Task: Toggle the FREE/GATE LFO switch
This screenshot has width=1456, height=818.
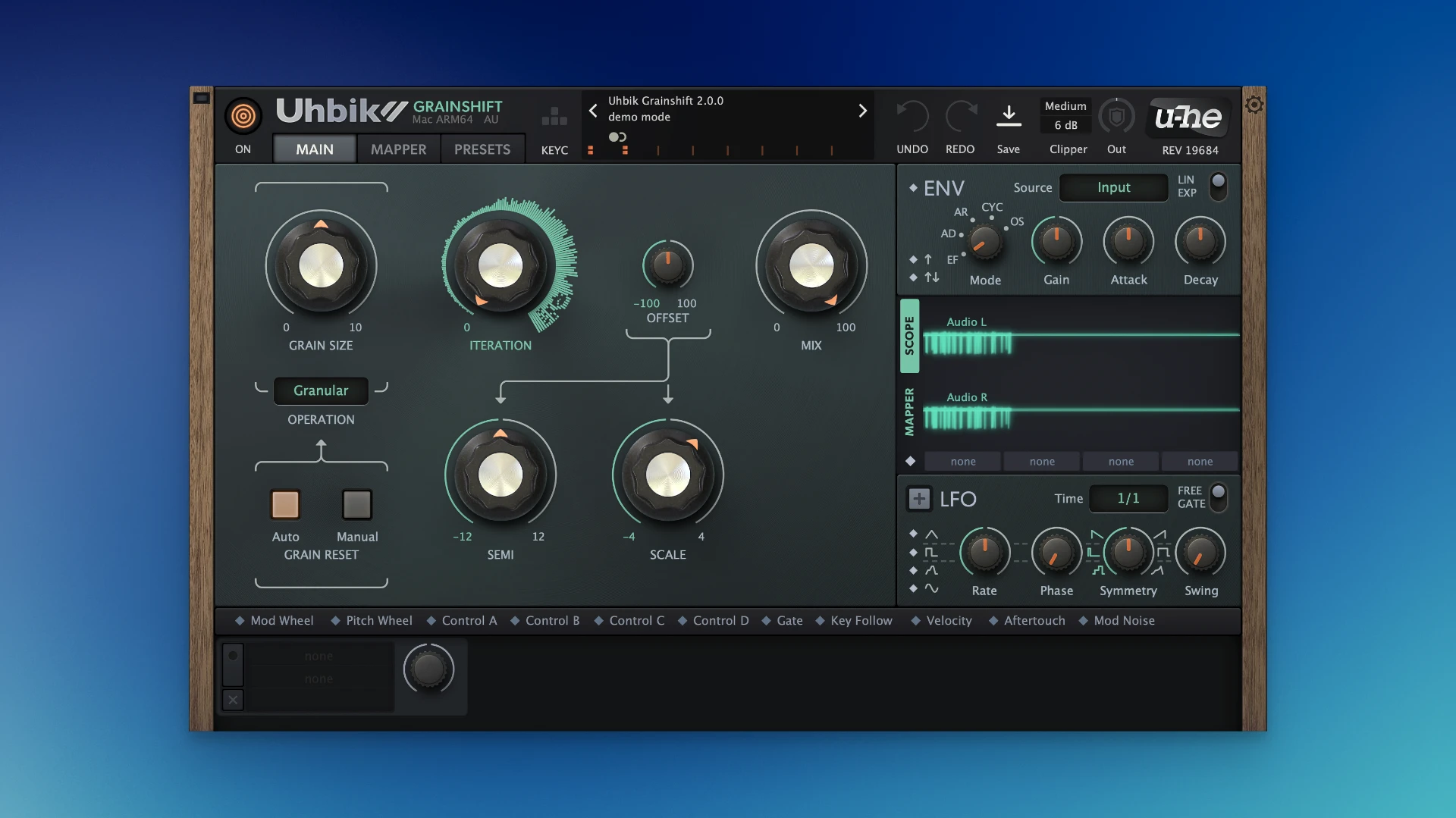Action: click(1218, 497)
